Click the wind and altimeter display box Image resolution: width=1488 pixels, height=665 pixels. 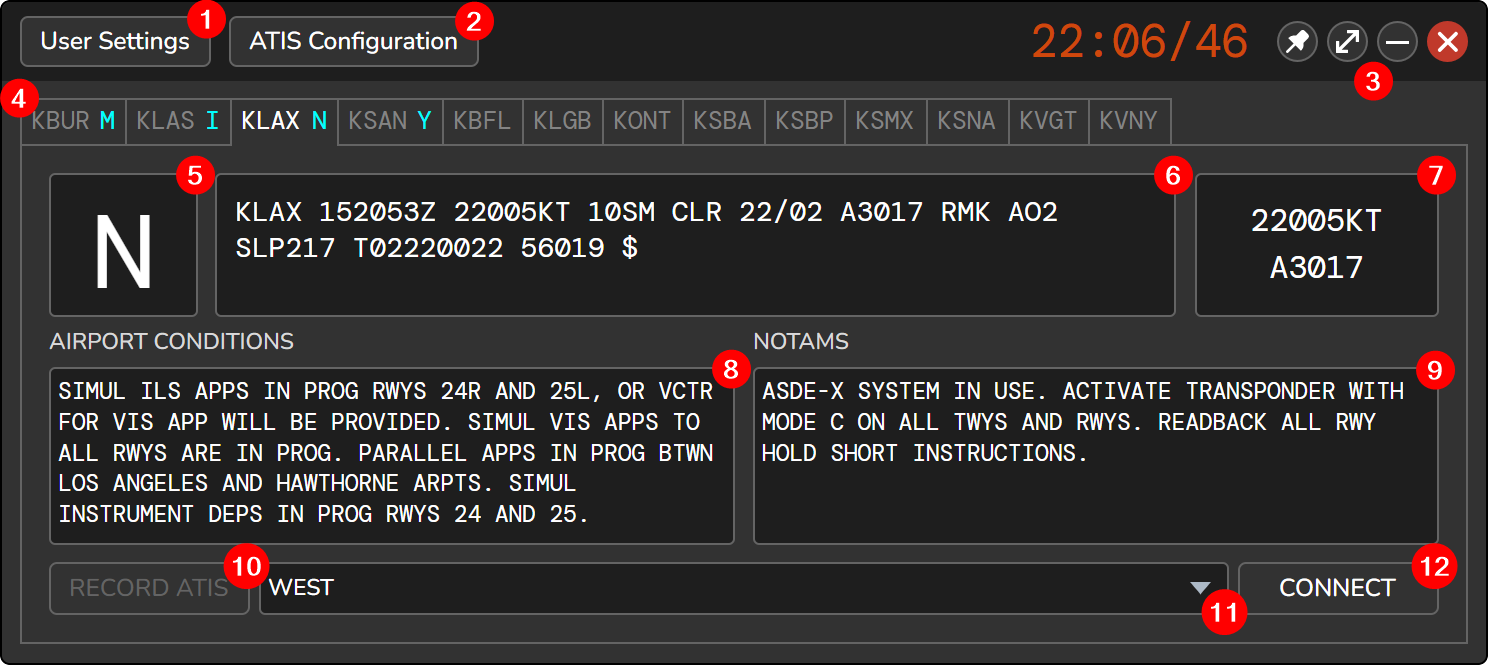tap(1316, 245)
